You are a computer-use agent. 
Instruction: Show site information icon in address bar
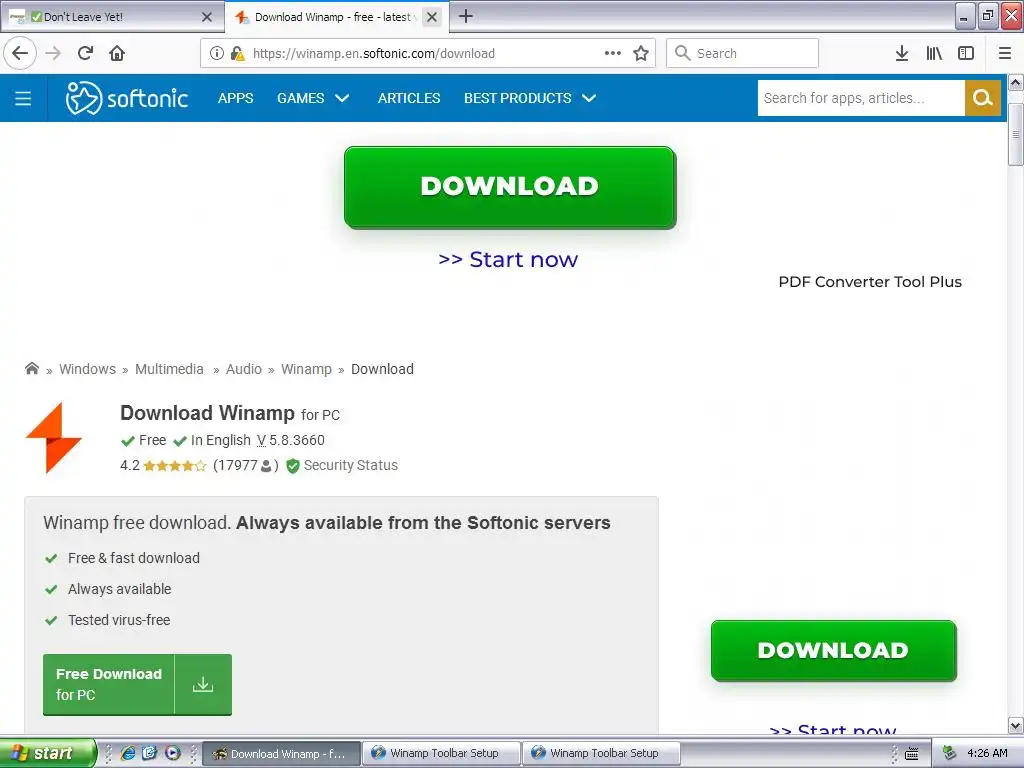217,54
